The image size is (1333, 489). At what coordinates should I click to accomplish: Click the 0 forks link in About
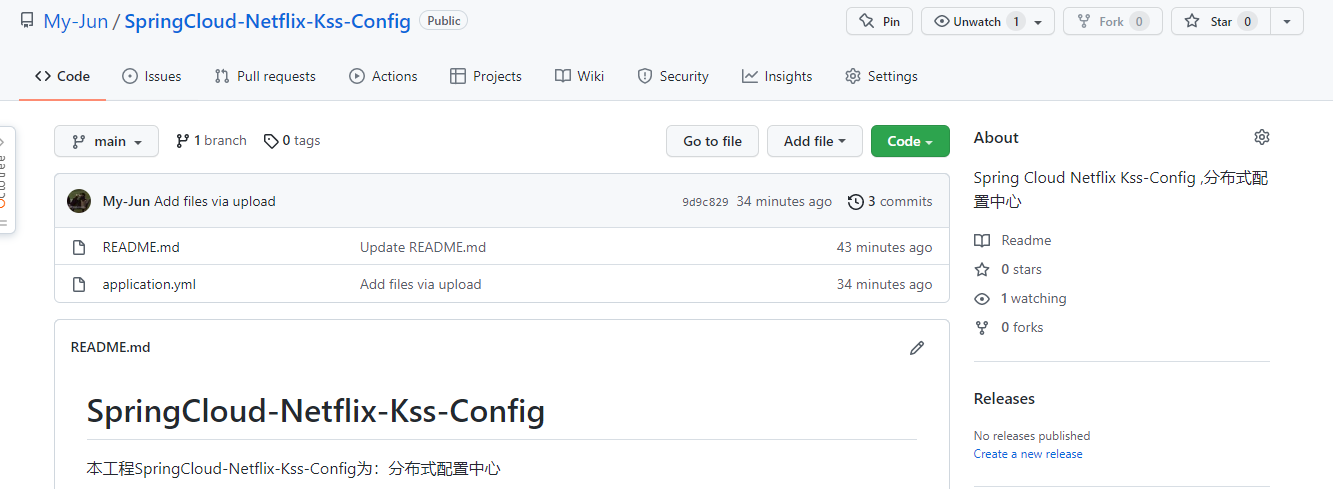1009,327
